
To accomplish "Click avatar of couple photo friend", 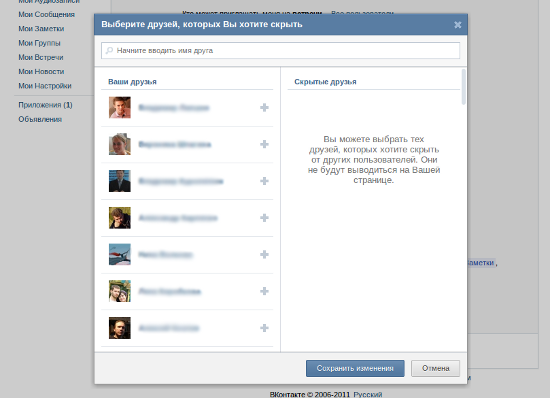I will [120, 291].
